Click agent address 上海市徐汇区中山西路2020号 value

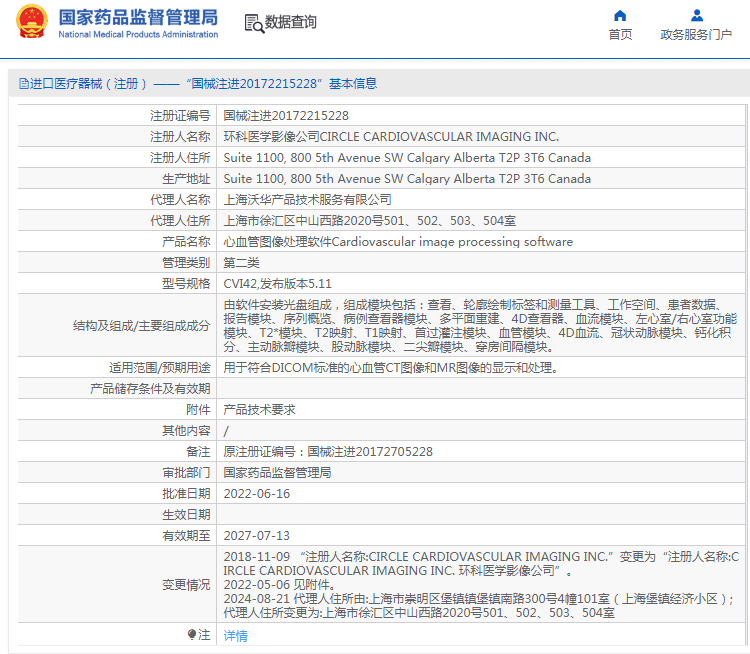[x=370, y=221]
